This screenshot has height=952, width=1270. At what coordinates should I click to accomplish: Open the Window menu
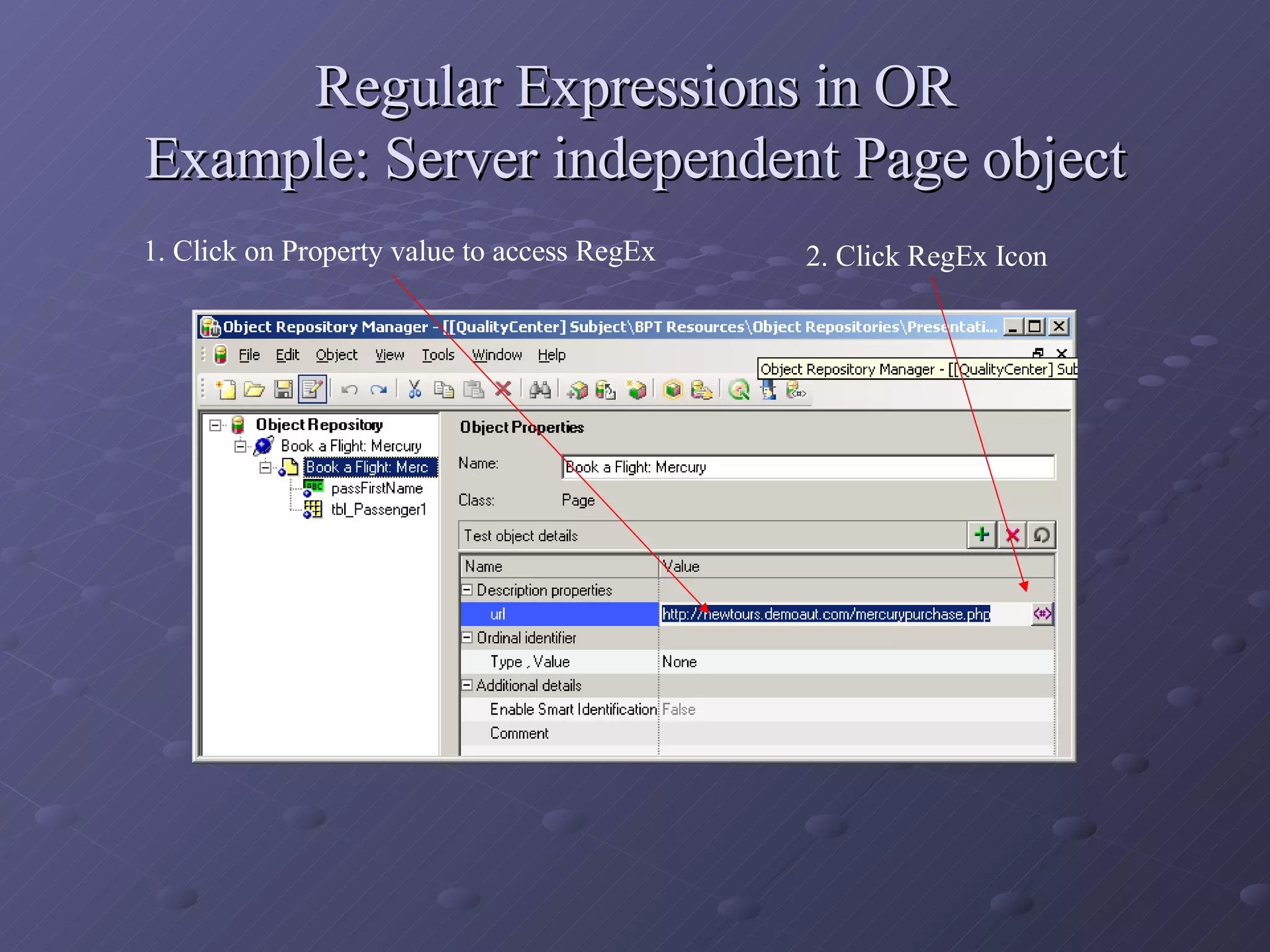coord(497,355)
